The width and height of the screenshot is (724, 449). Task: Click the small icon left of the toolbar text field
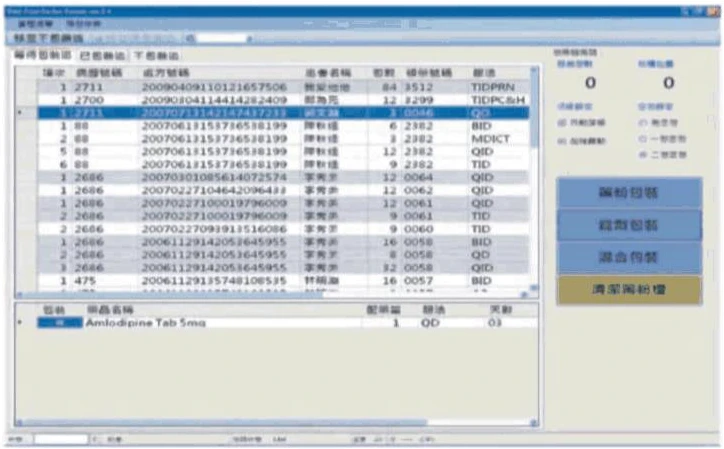click(190, 39)
